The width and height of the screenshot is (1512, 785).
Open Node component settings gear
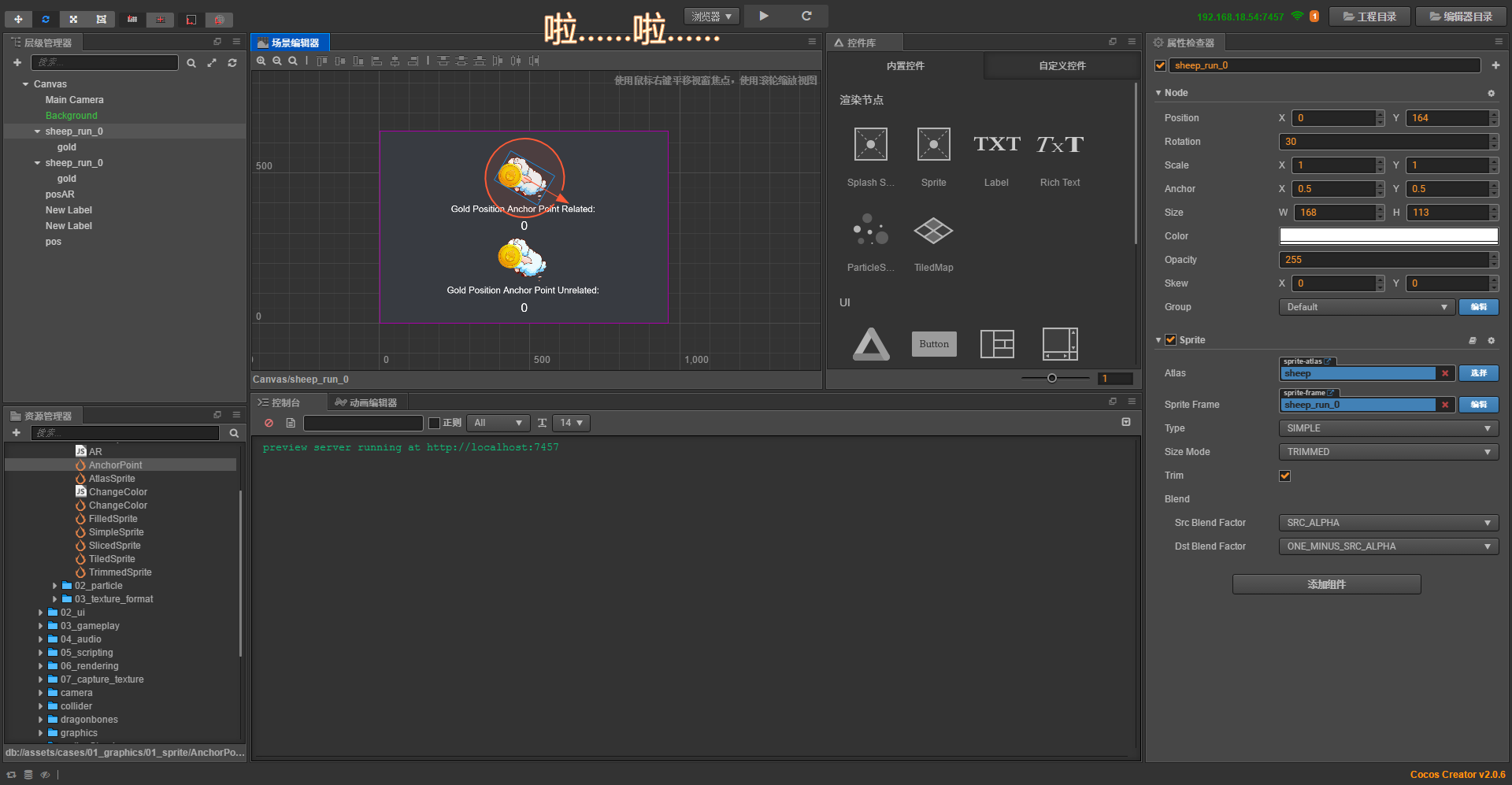pyautogui.click(x=1491, y=93)
